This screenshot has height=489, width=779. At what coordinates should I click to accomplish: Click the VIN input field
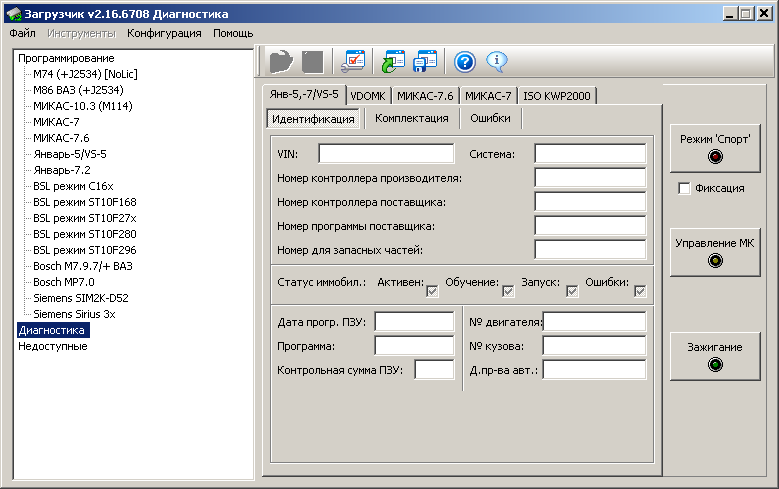386,153
